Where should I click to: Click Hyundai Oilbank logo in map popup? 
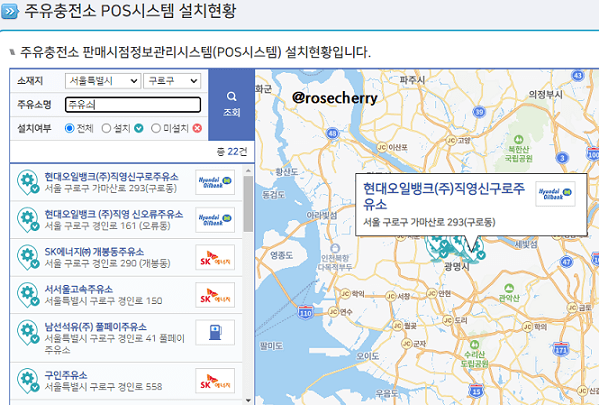tap(555, 194)
